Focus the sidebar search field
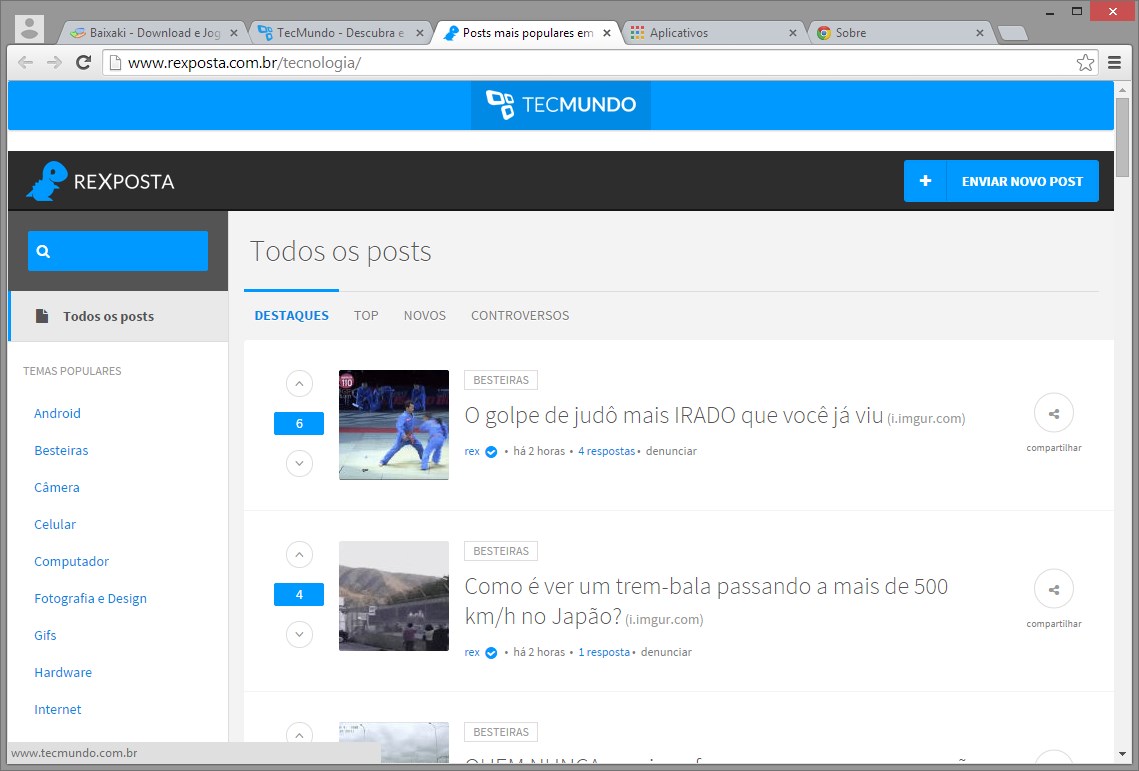This screenshot has width=1139, height=771. pyautogui.click(x=118, y=251)
